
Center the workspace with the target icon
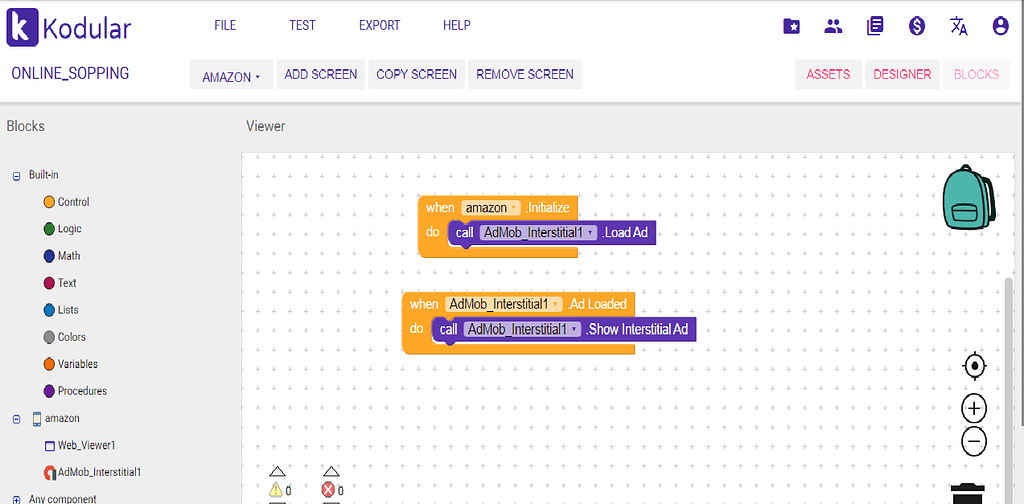(x=974, y=366)
